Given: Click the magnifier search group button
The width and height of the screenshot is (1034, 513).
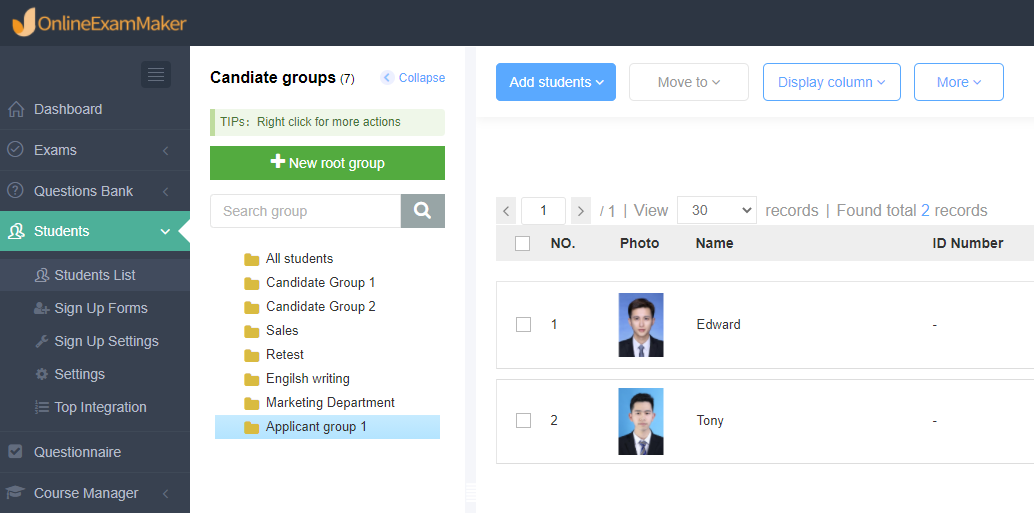Looking at the screenshot, I should [423, 211].
